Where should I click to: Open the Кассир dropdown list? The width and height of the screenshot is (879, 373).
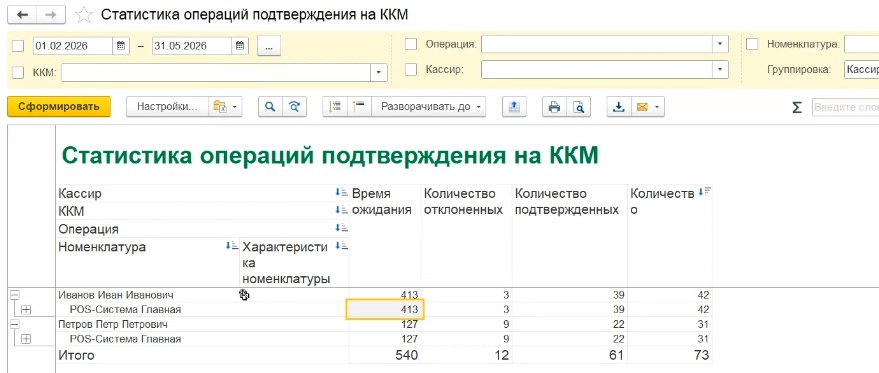pos(720,70)
